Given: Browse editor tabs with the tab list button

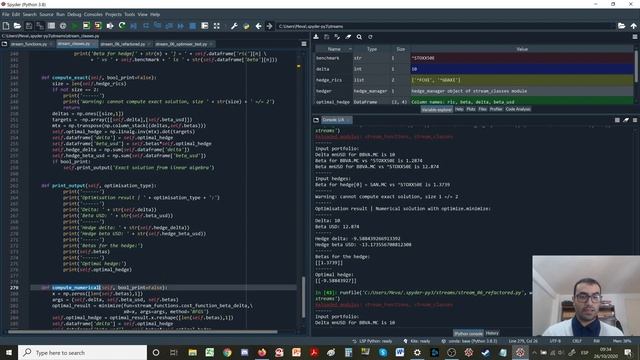Looking at the screenshot, I should click(x=4, y=44).
